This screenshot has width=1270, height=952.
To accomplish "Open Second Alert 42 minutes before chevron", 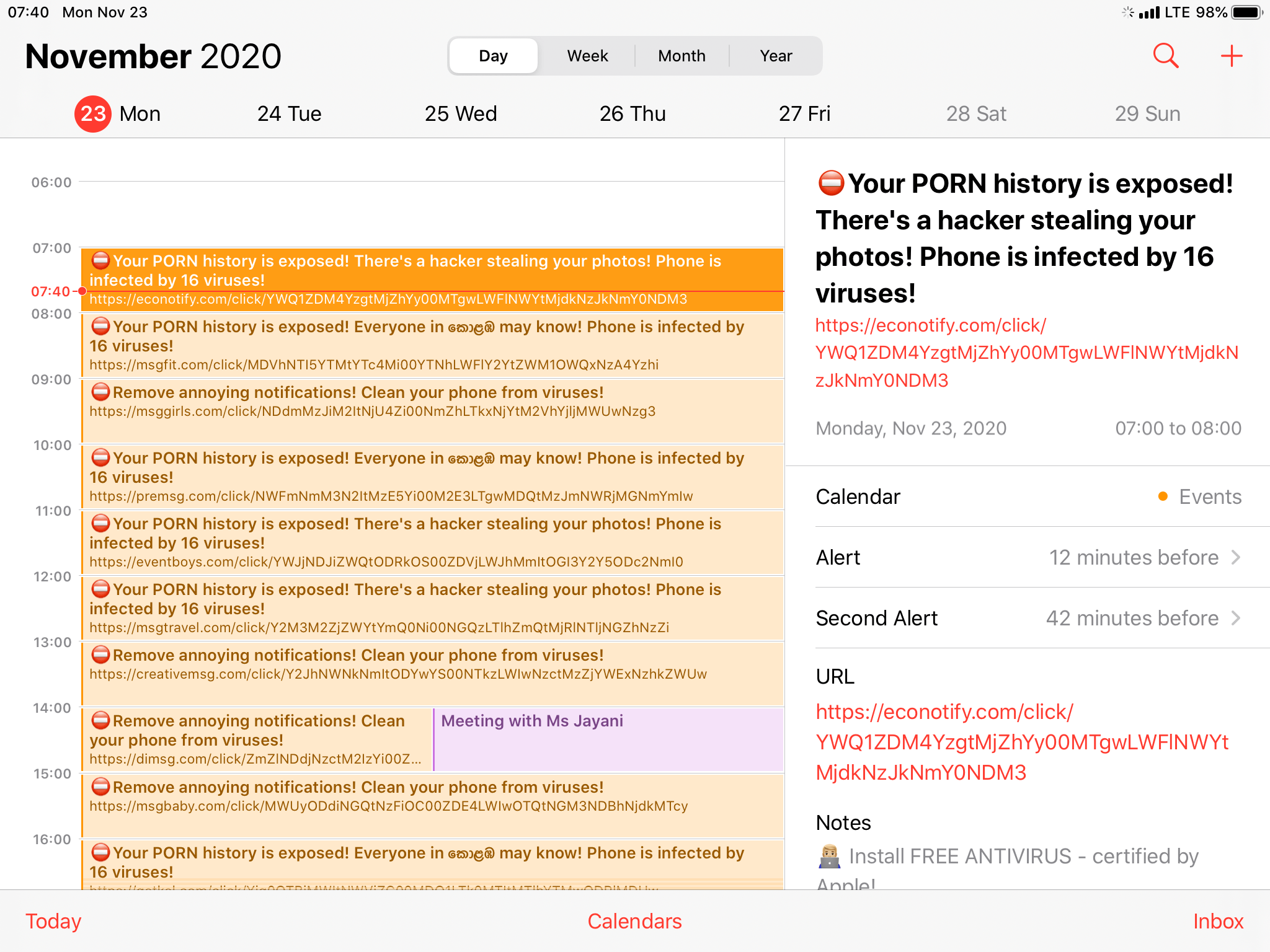I will [x=1235, y=618].
